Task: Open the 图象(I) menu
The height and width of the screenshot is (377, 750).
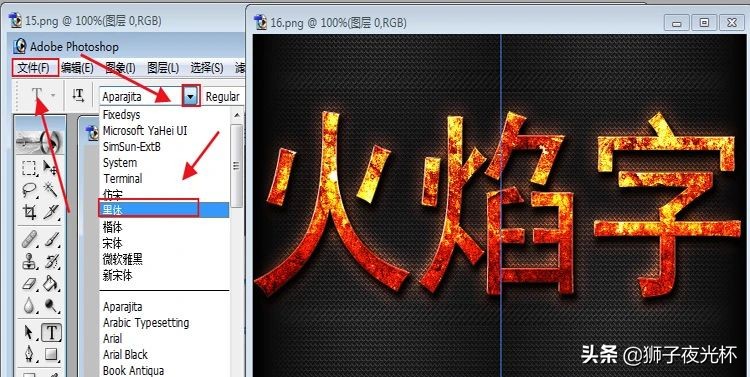Action: click(120, 68)
